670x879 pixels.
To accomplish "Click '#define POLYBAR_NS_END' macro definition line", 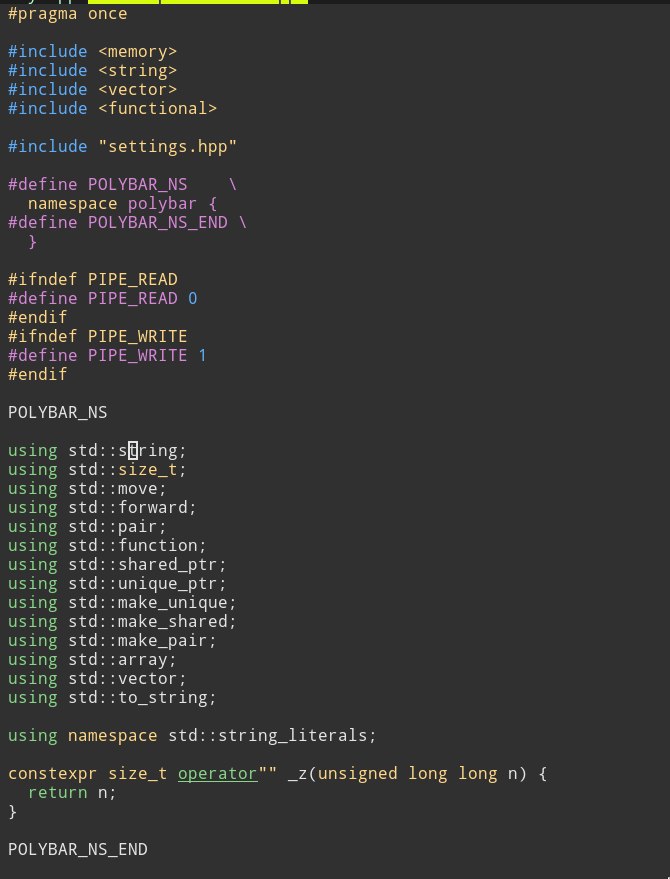I will (127, 223).
